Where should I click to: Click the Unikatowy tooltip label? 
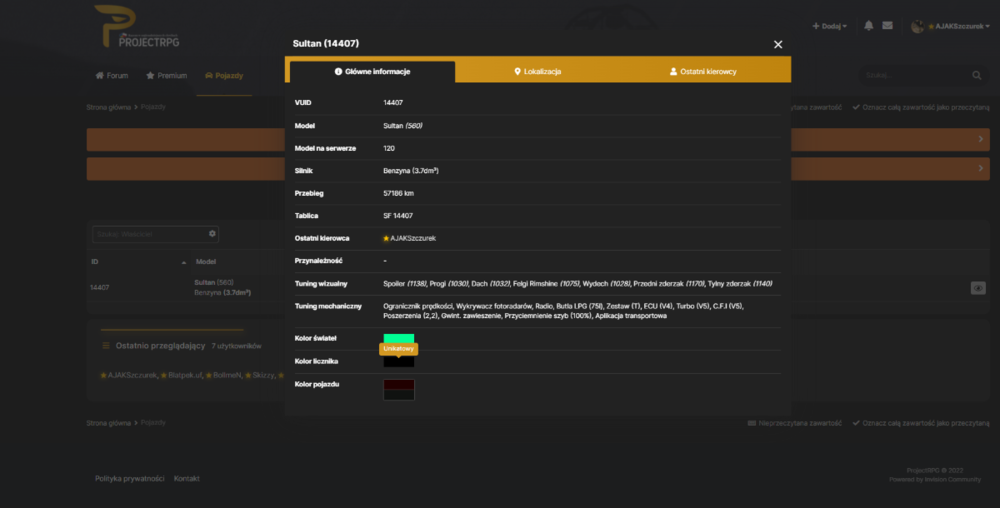coord(399,349)
